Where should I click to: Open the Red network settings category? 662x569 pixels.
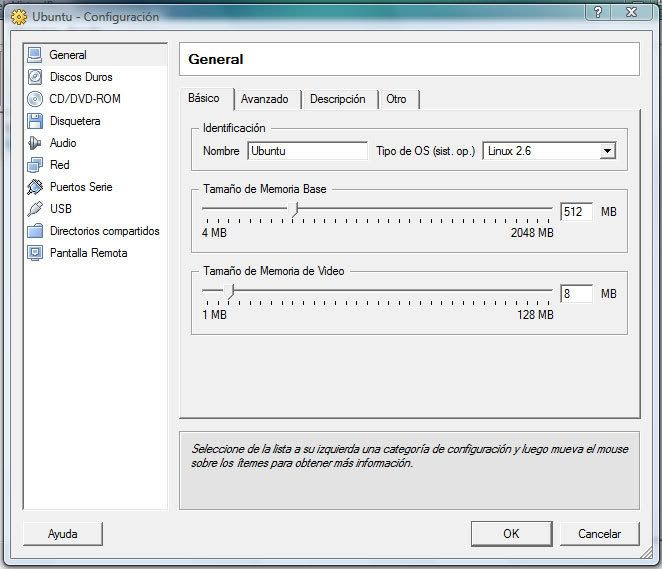60,165
